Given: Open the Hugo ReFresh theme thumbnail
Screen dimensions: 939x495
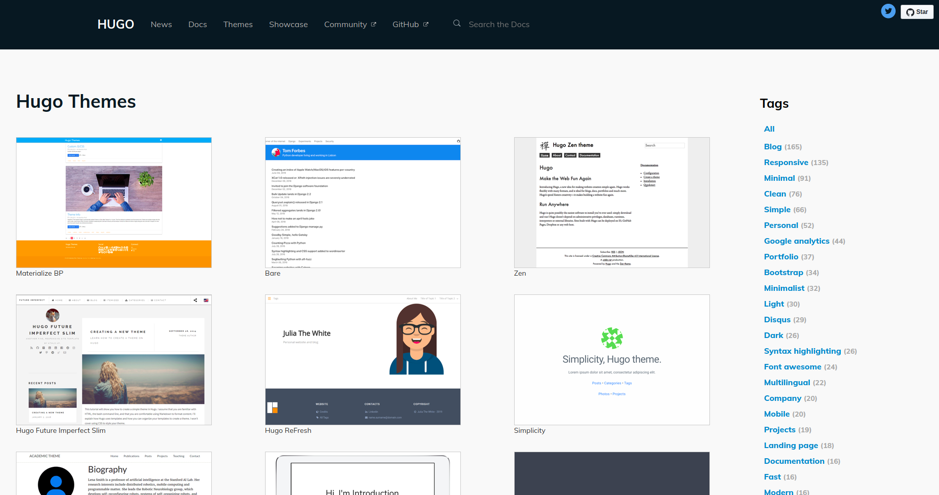Looking at the screenshot, I should (363, 360).
